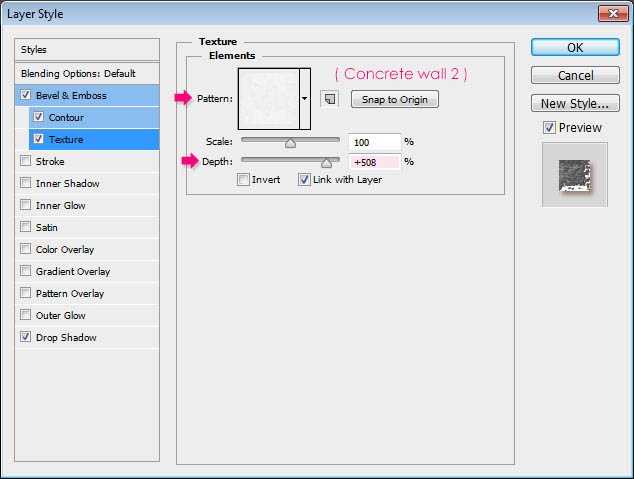The height and width of the screenshot is (479, 634).
Task: Click the Snap to Origin button
Action: [395, 99]
